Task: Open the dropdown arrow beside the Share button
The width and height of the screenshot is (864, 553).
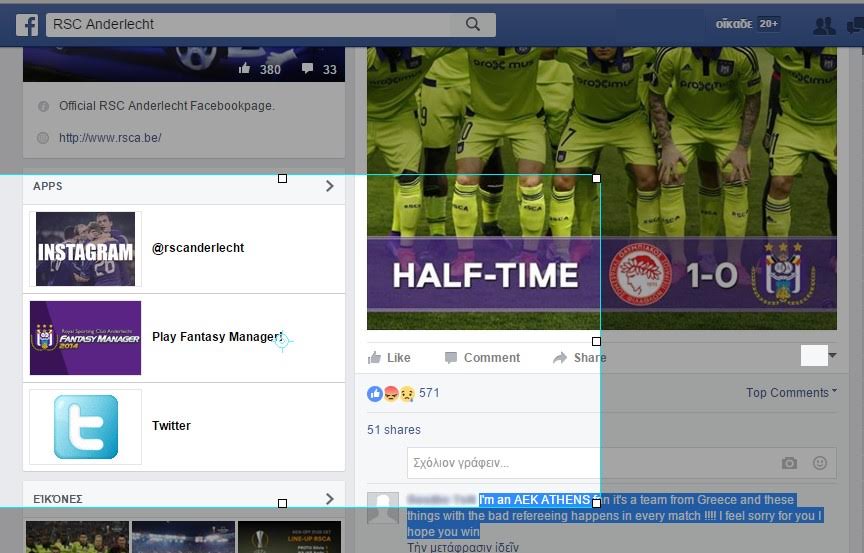Action: coord(832,356)
